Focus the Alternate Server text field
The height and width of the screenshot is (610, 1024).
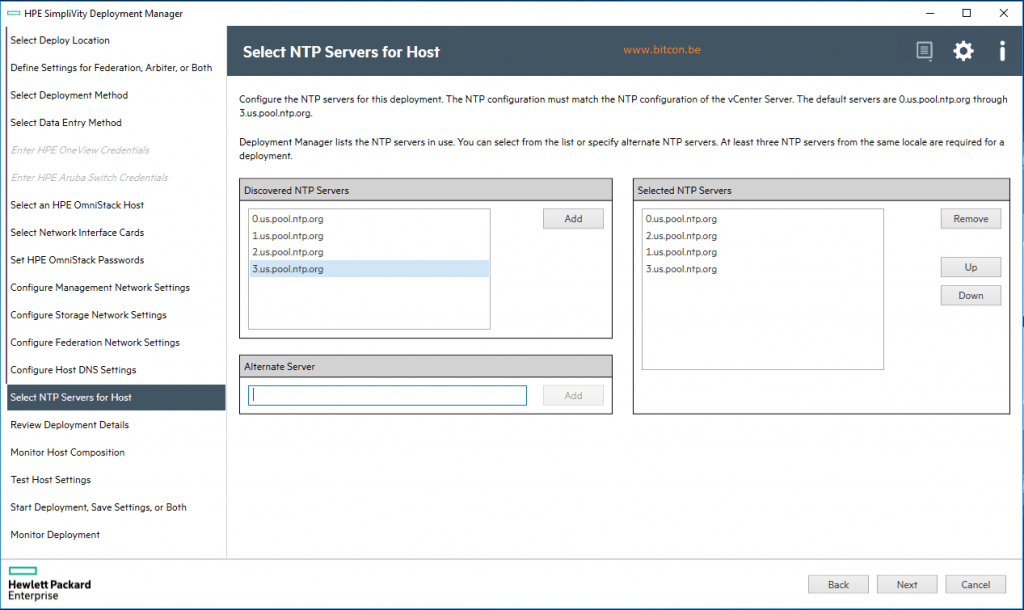(387, 396)
